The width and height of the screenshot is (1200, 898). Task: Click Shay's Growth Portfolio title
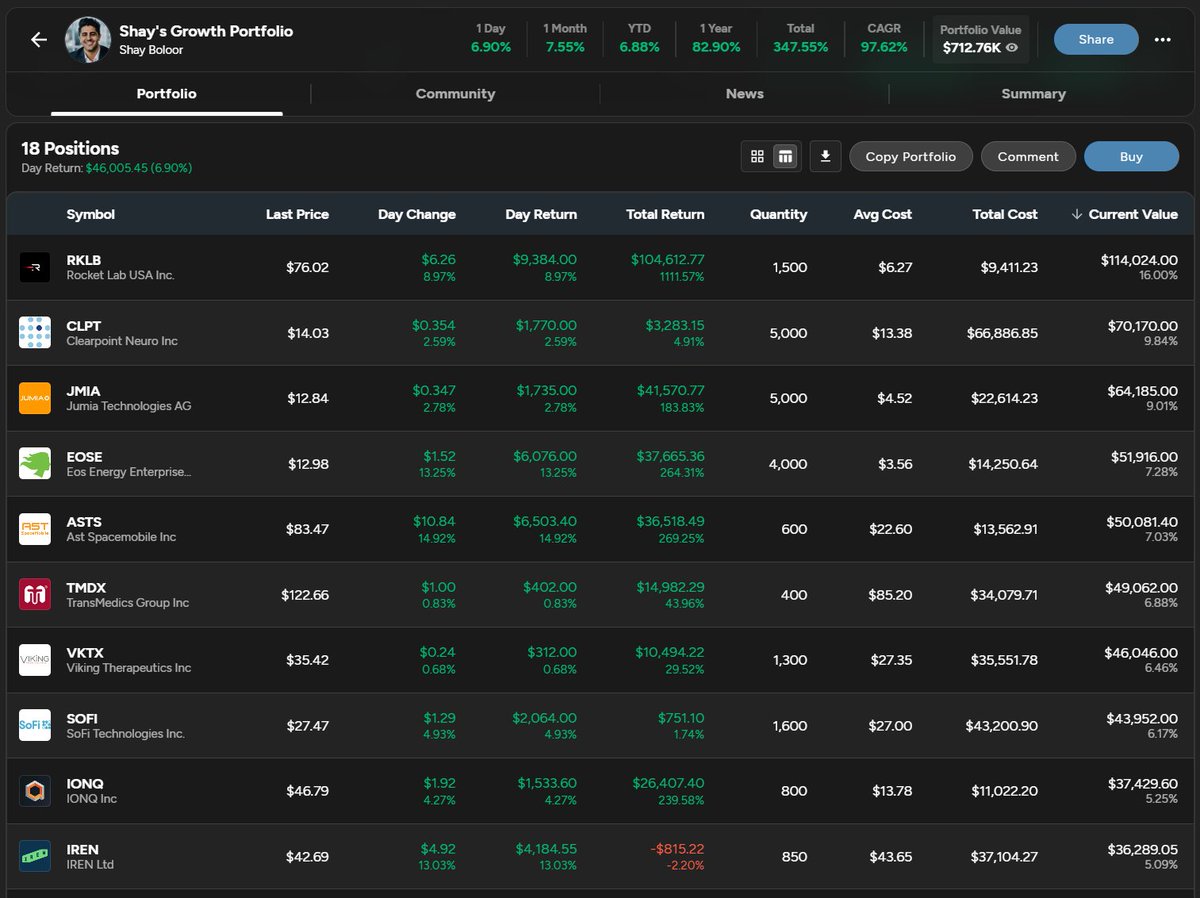[206, 31]
